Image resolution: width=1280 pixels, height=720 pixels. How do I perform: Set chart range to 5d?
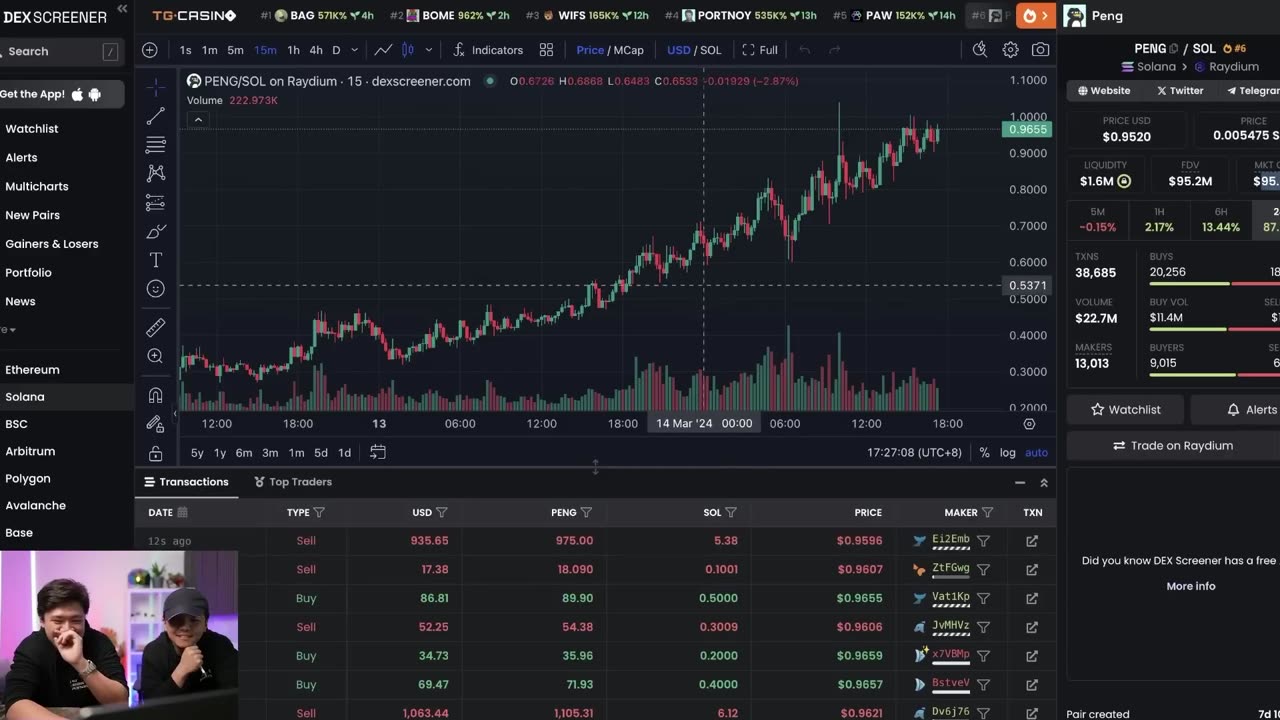click(321, 452)
